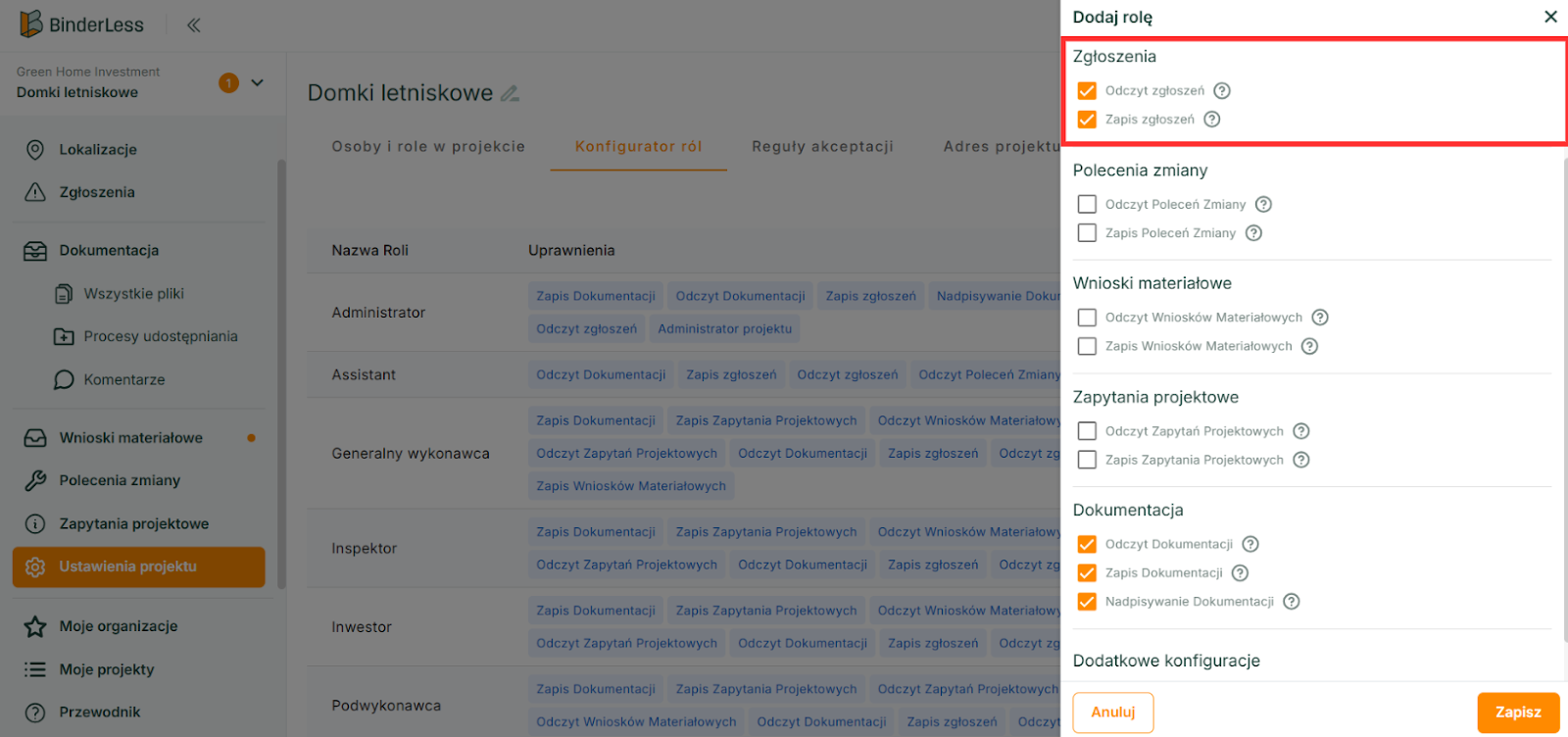The image size is (1568, 737).
Task: Show help for Zapis Wniosków Materiałowych
Action: (1309, 346)
